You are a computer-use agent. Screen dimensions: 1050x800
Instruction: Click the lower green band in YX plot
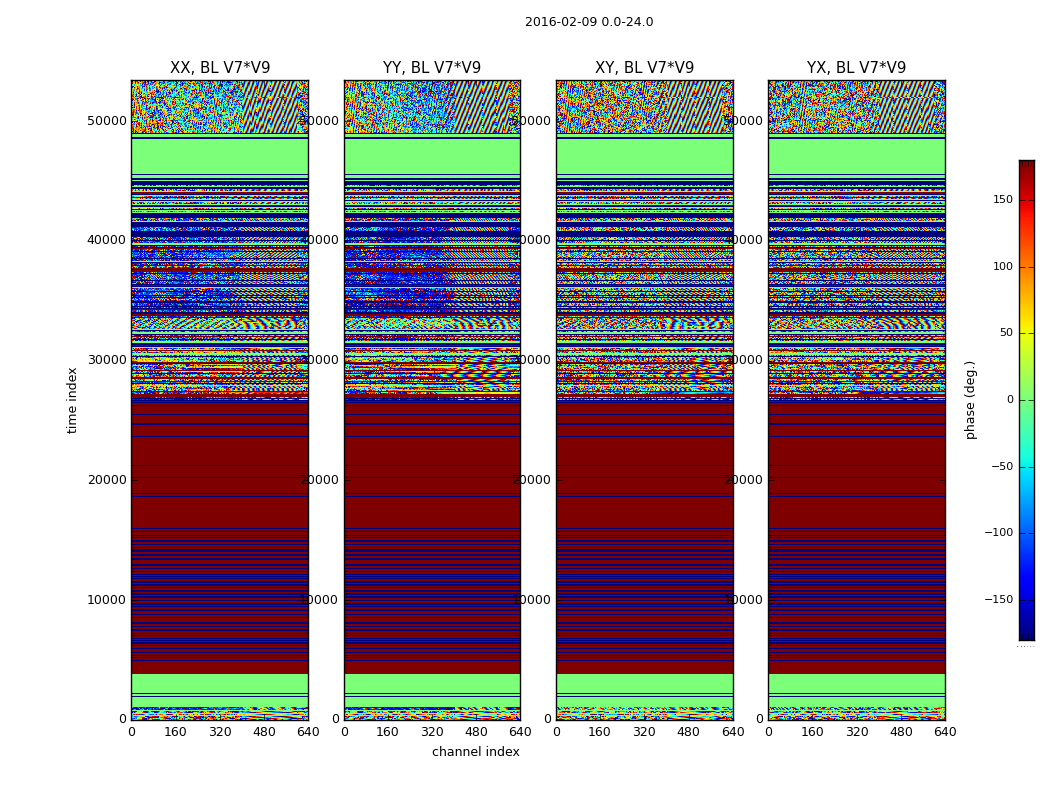tap(856, 684)
